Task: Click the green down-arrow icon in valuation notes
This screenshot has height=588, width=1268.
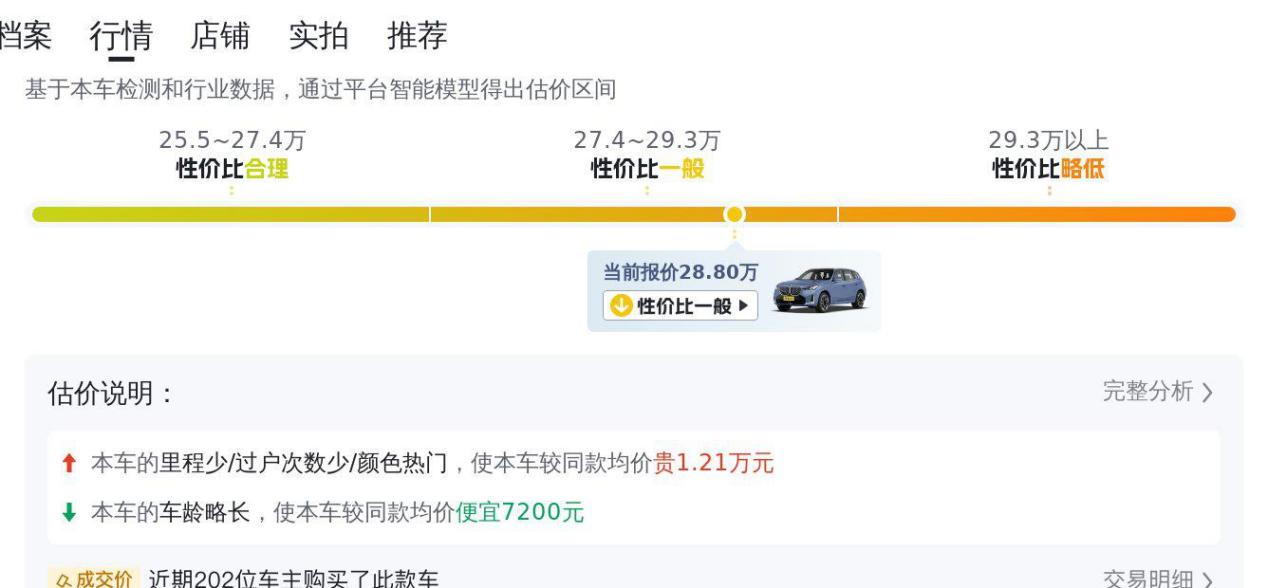Action: (69, 512)
